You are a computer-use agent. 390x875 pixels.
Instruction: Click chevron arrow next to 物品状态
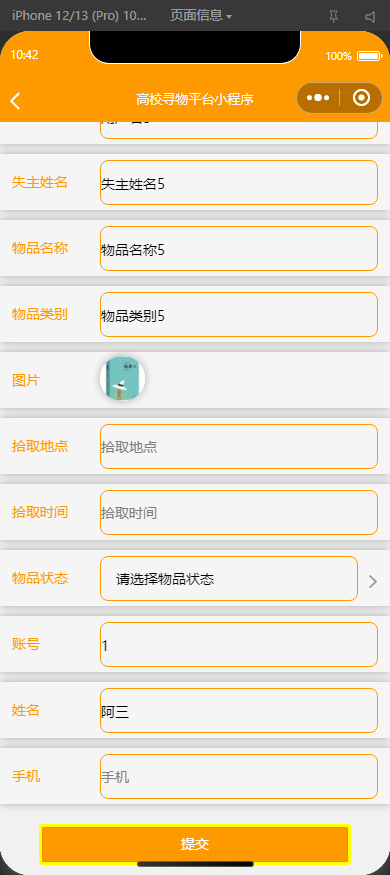click(373, 581)
